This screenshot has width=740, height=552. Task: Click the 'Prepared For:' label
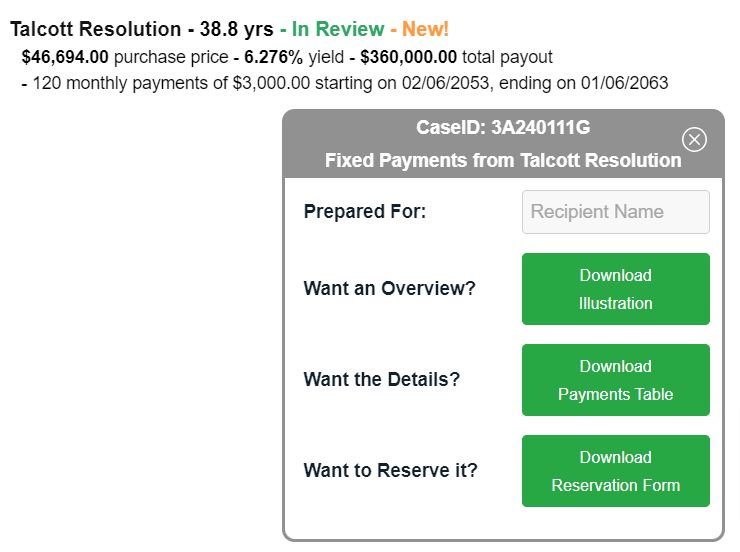(x=365, y=211)
